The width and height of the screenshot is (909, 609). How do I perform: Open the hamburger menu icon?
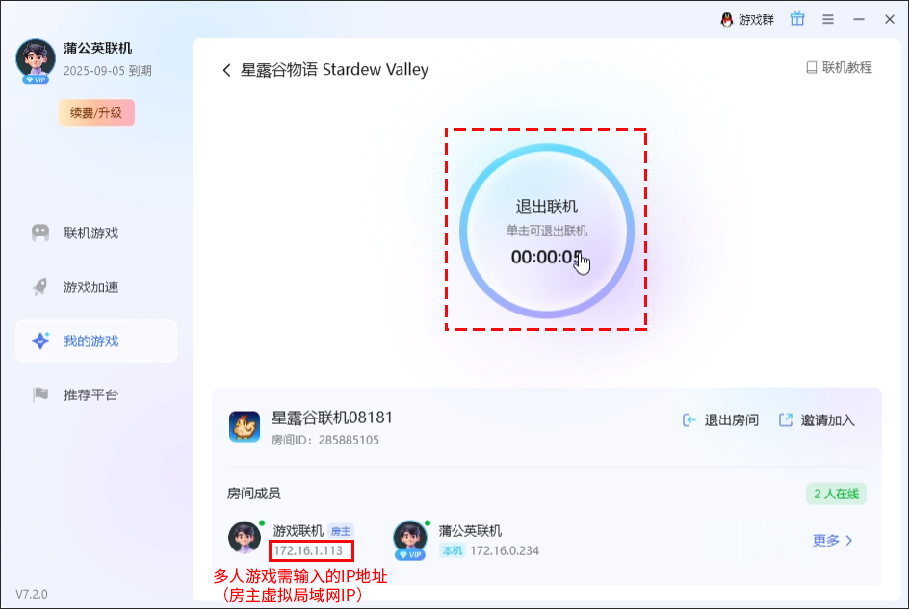click(x=828, y=19)
